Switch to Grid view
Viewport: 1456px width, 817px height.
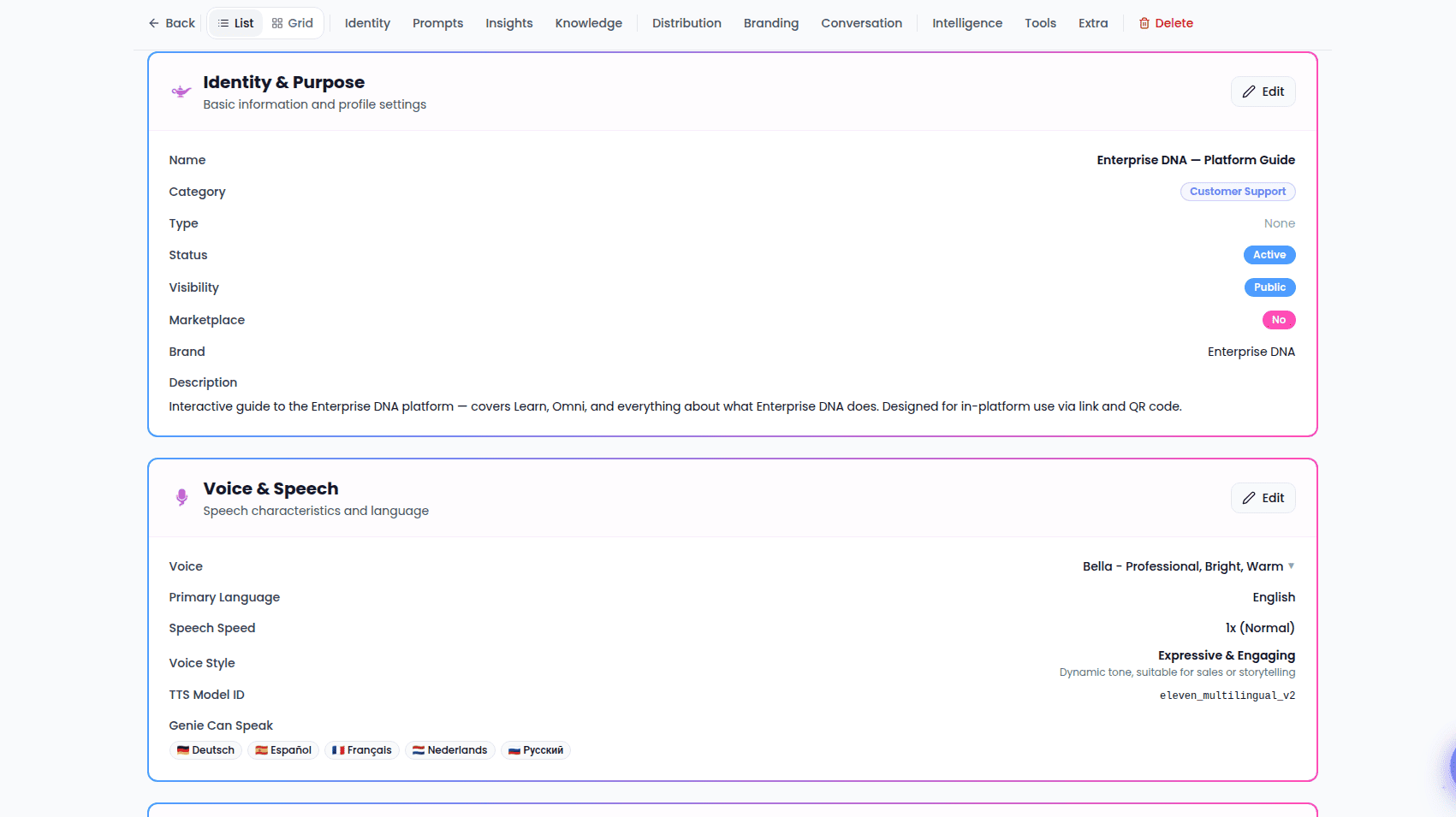(x=293, y=23)
